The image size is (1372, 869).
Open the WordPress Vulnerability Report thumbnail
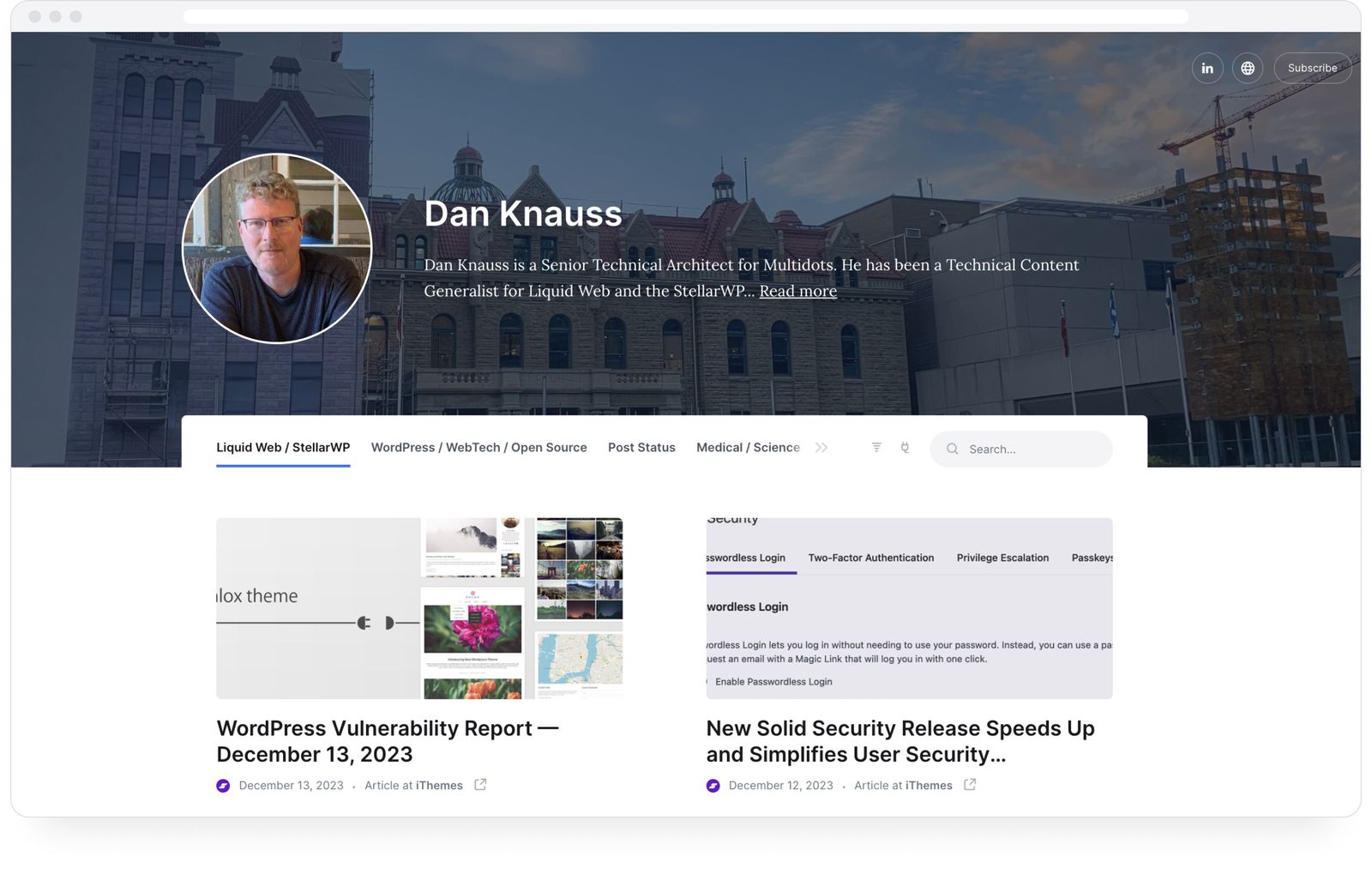click(419, 607)
